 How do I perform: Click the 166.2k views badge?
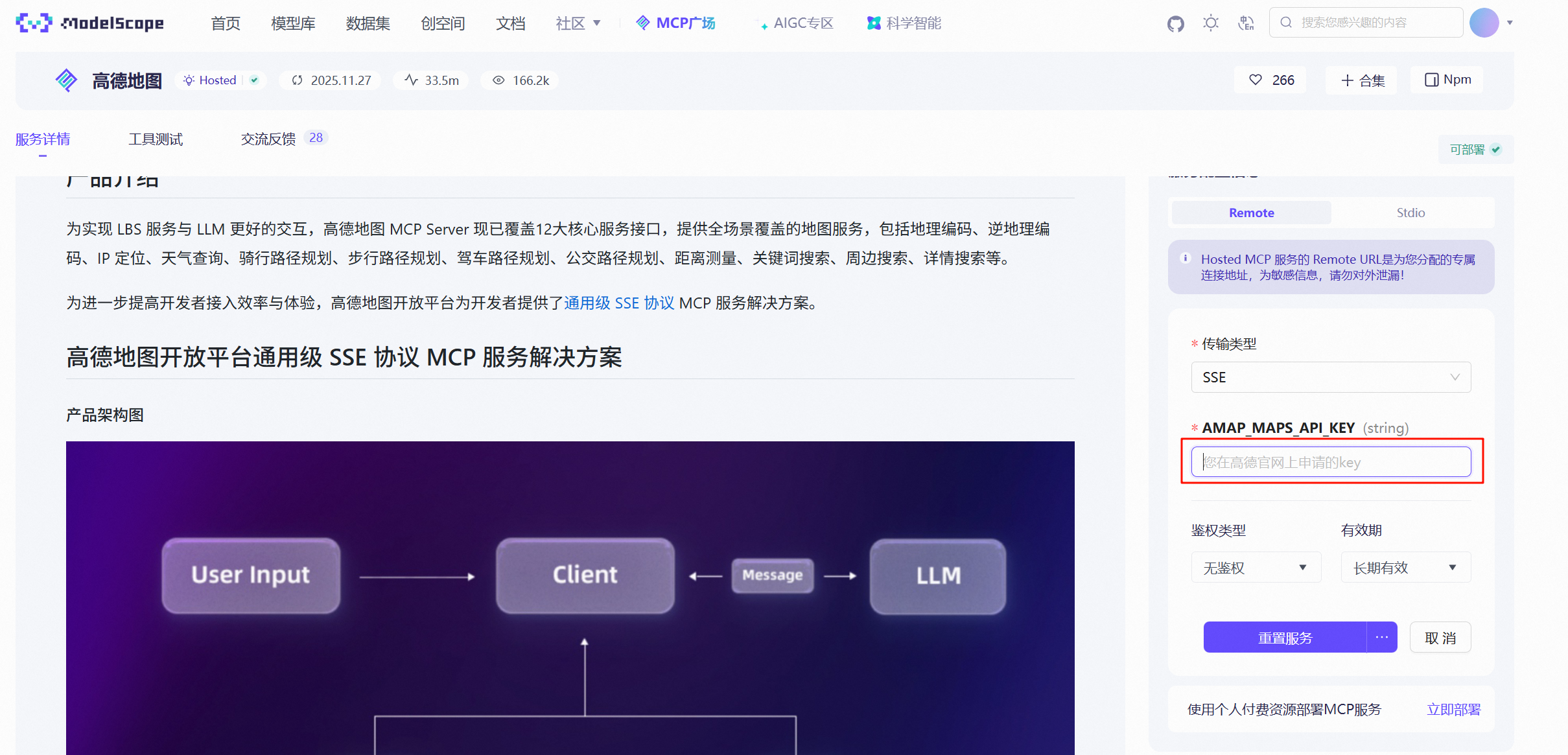521,80
